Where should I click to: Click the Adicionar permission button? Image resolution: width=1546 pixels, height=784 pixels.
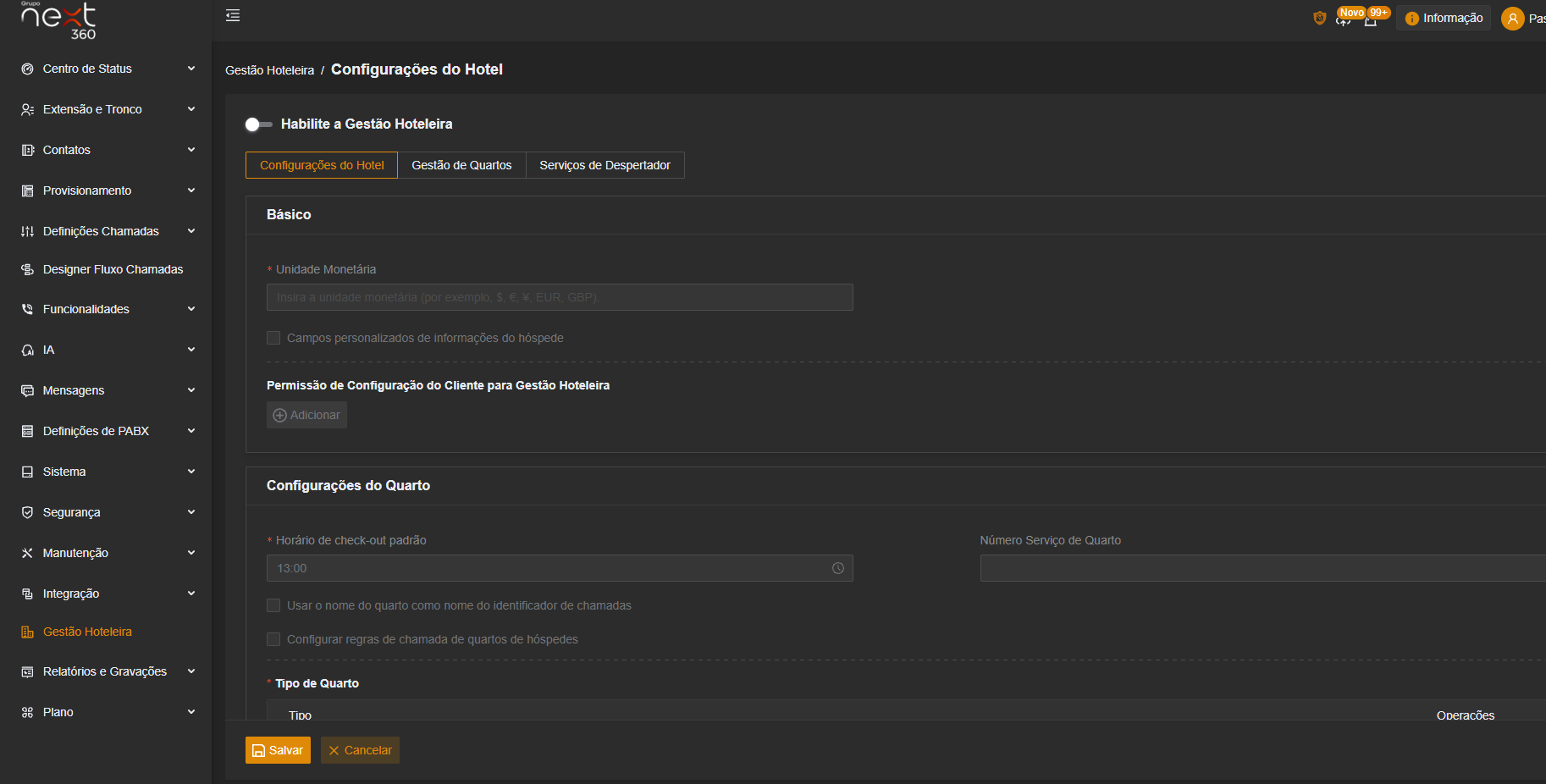306,415
